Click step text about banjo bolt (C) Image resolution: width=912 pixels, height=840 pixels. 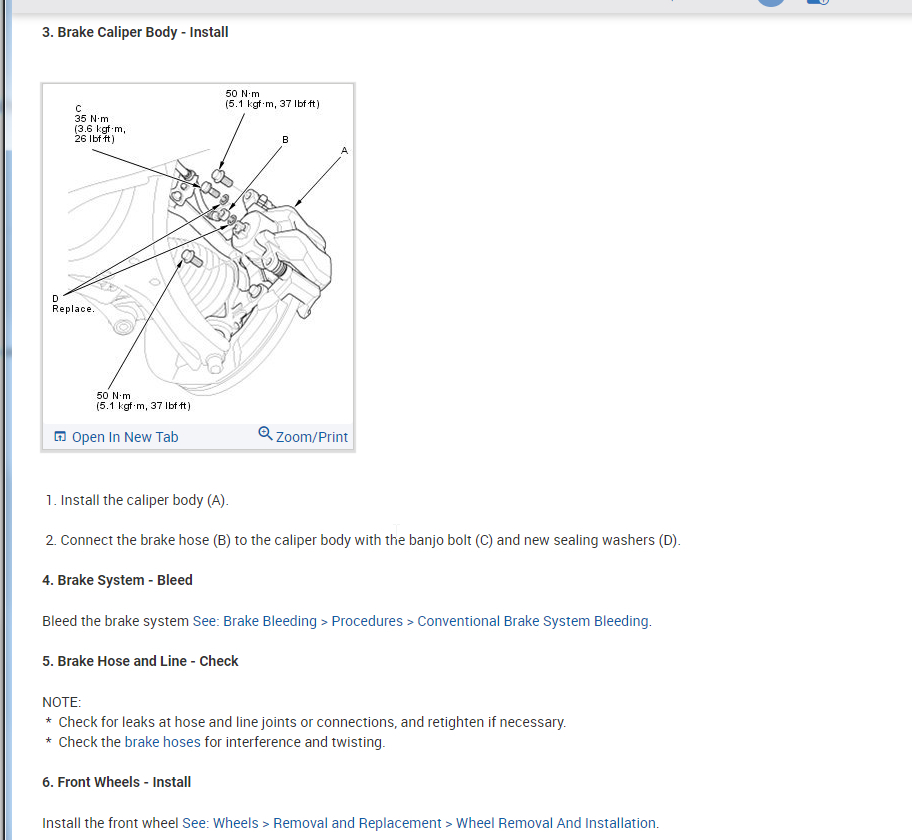click(x=370, y=540)
